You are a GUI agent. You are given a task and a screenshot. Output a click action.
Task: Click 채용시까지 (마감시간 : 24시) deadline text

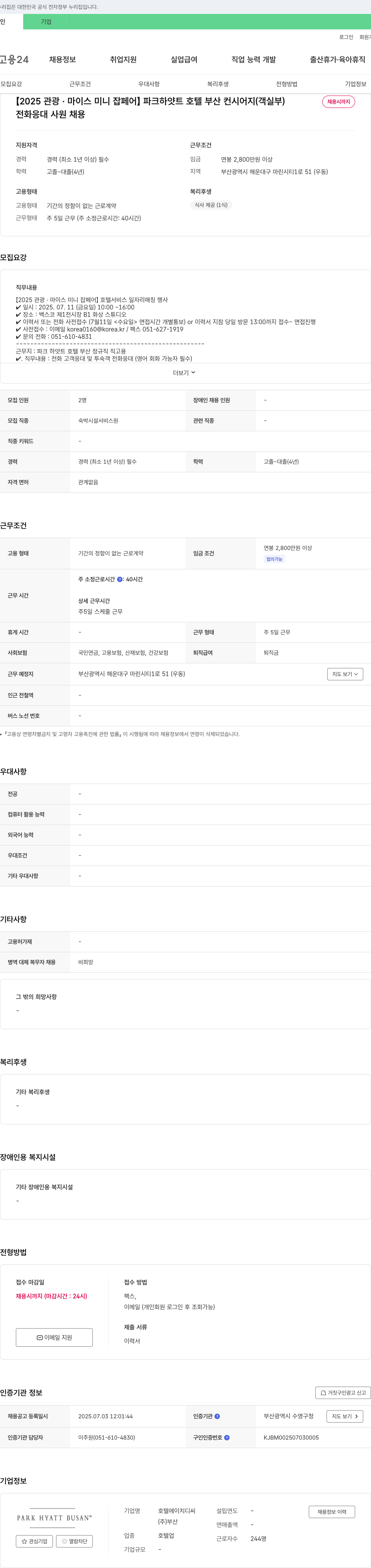[51, 1296]
